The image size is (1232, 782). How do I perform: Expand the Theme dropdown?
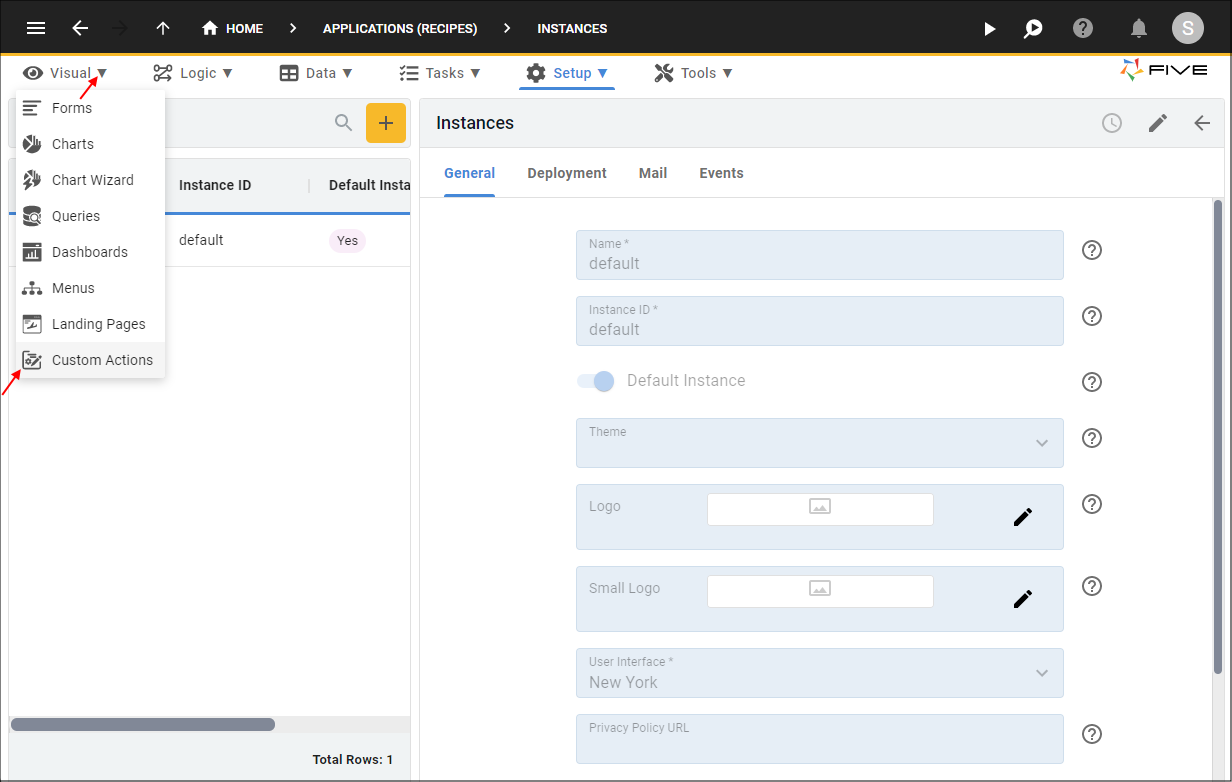[1042, 443]
